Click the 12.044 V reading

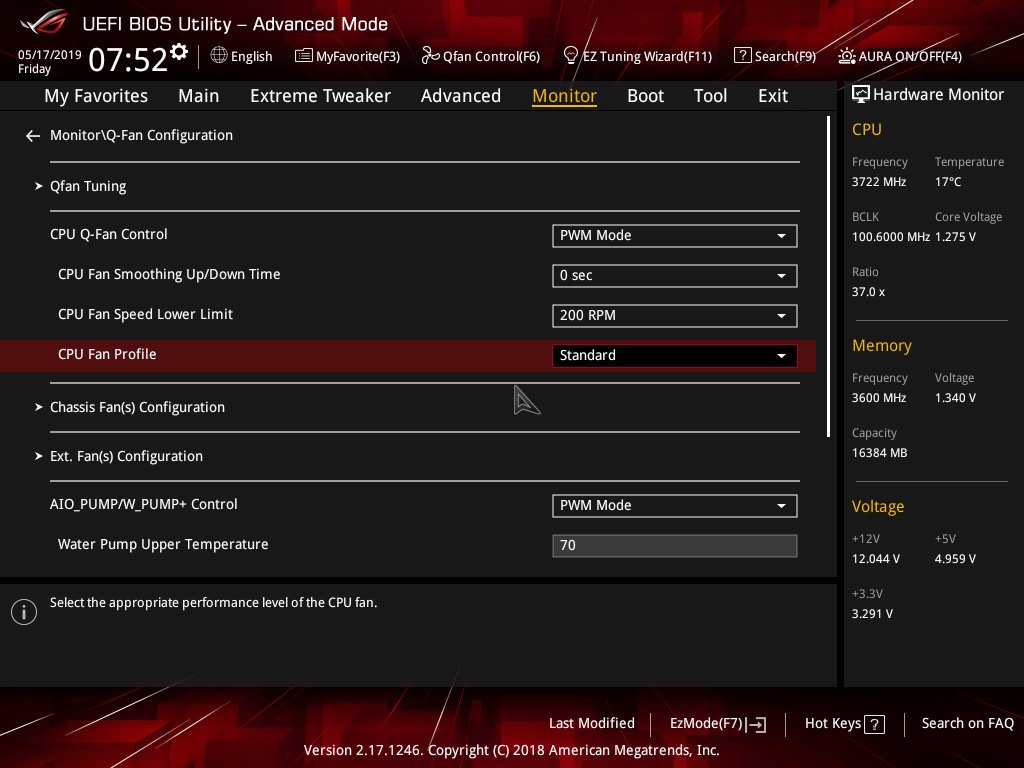pos(875,559)
